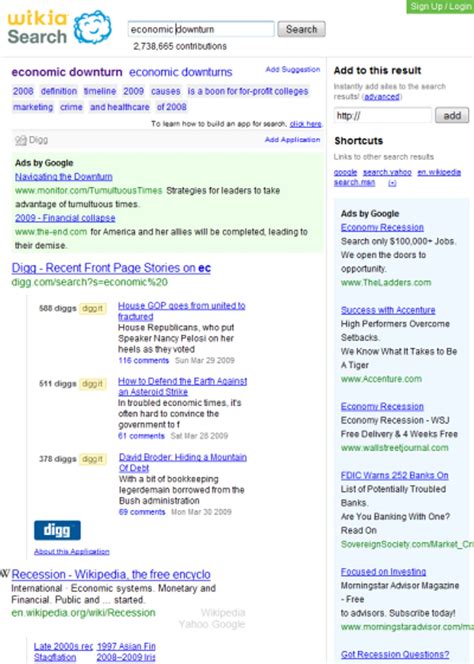Screen dimensions: 474x664
Task: Select the 'definition' related tag
Action: 59,91
